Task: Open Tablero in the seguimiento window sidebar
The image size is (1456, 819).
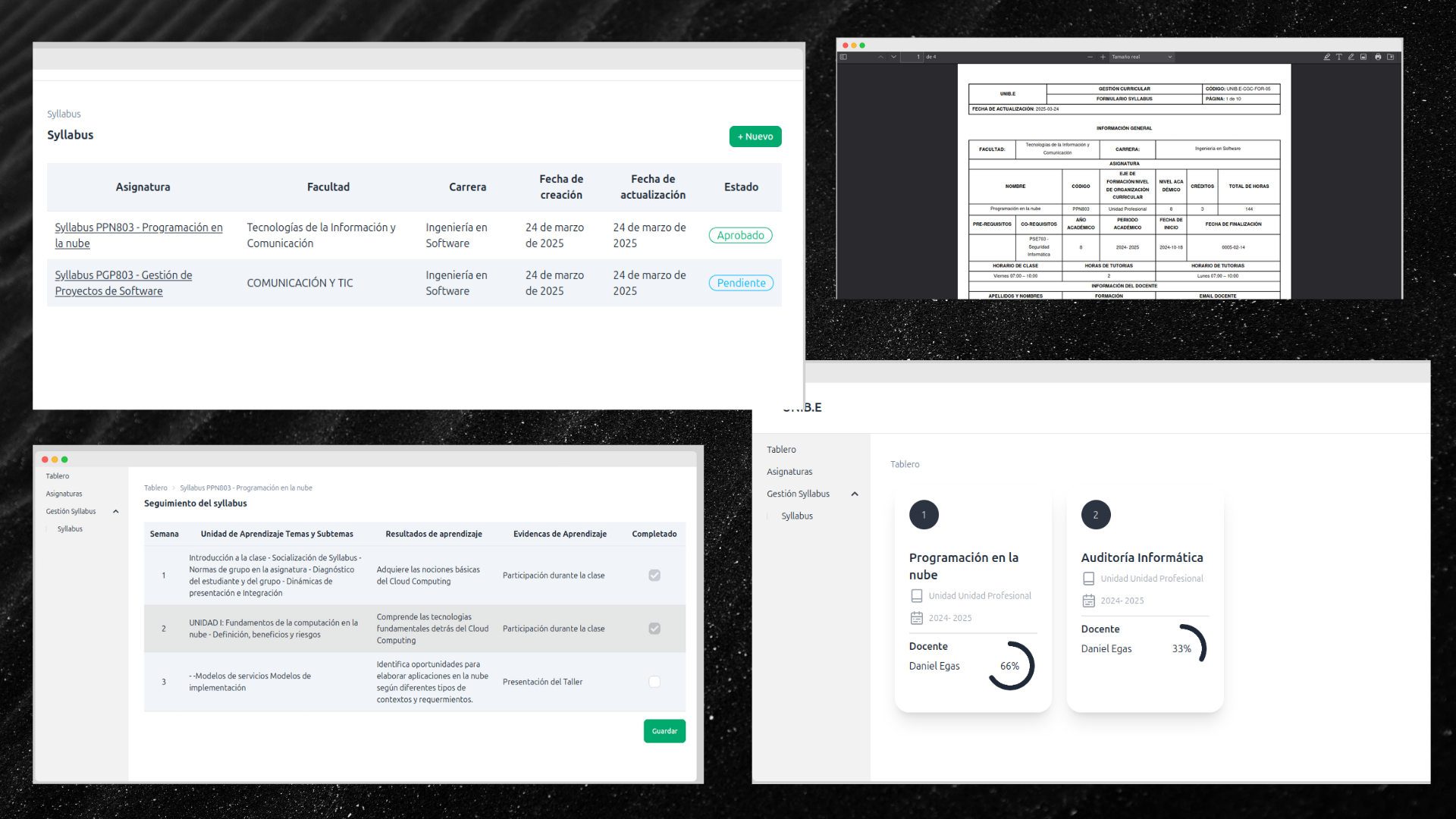Action: (58, 476)
